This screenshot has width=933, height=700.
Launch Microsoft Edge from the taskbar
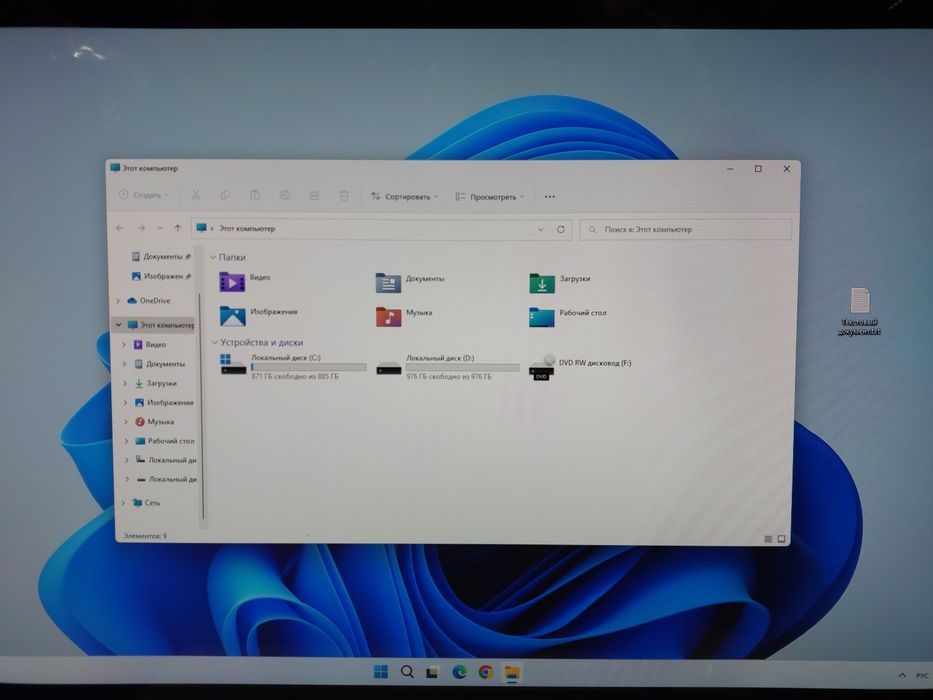(x=459, y=672)
